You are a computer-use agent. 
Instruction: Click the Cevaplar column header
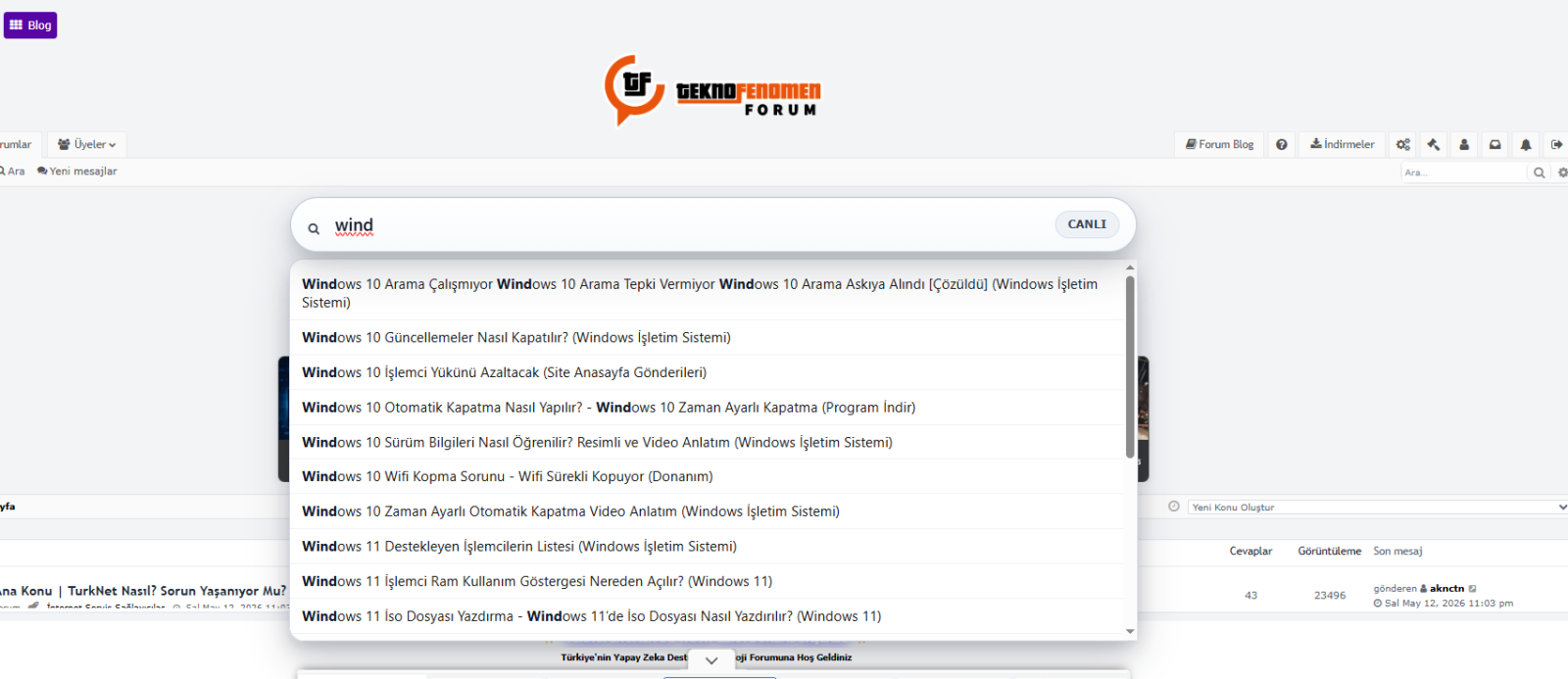coord(1250,552)
